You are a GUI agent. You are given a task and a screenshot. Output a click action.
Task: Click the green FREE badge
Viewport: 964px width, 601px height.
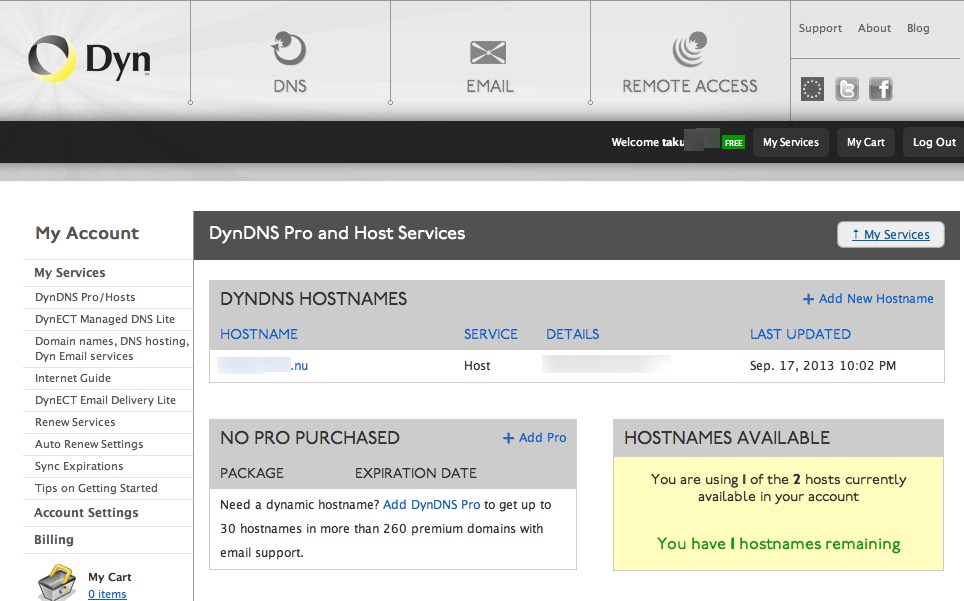[733, 143]
